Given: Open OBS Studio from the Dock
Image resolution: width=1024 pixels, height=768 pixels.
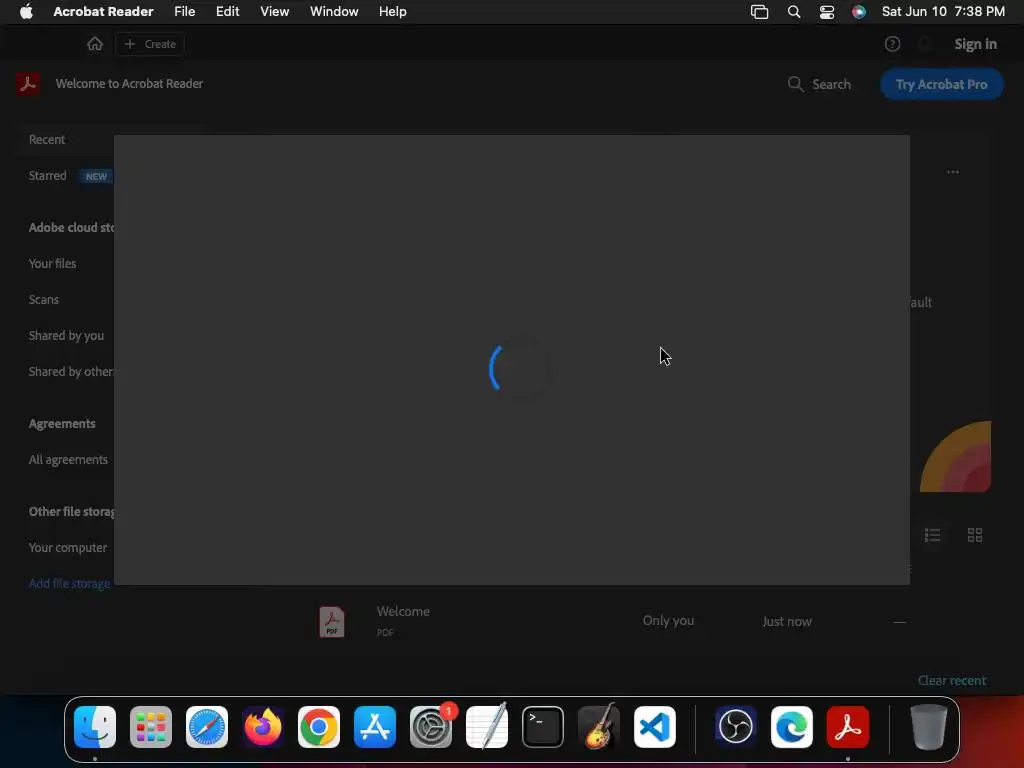Looking at the screenshot, I should coord(735,727).
